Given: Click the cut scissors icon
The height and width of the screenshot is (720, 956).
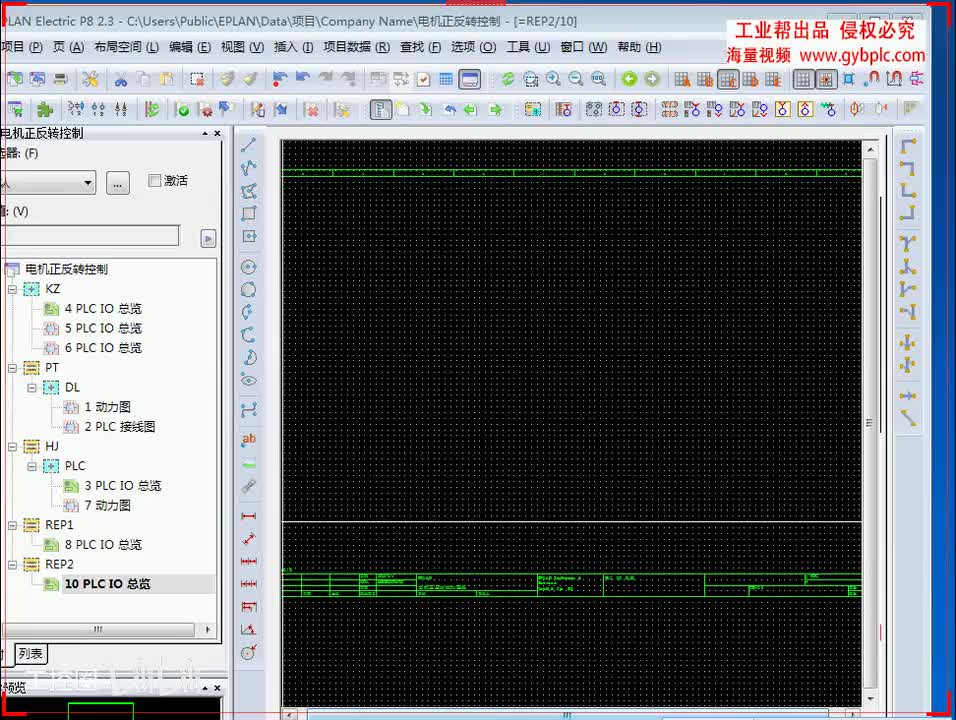Looking at the screenshot, I should (121, 79).
